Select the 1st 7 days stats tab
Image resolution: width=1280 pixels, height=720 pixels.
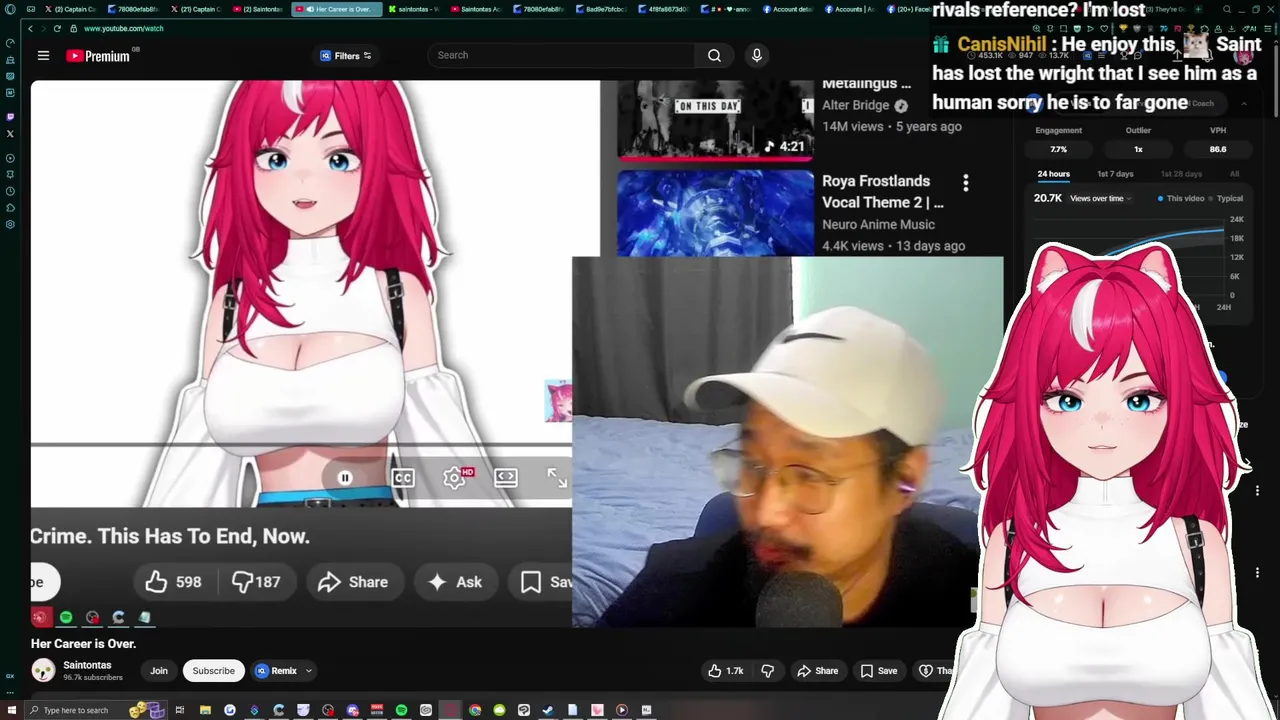[x=1115, y=174]
